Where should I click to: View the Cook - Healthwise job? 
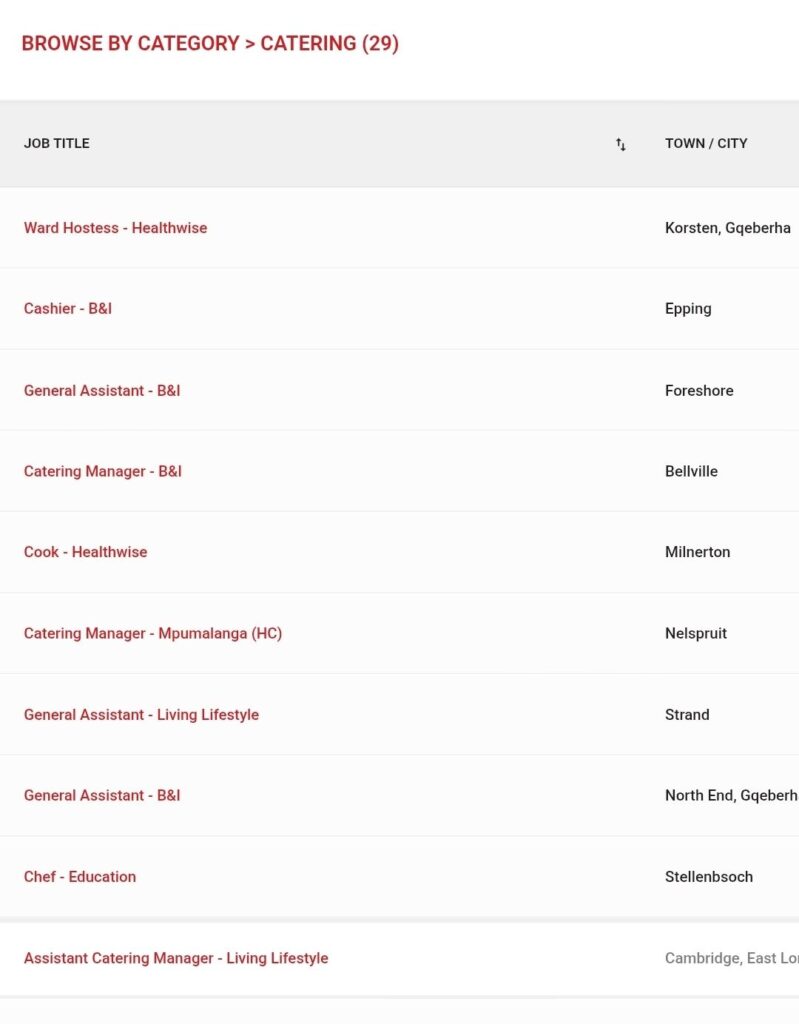(x=85, y=552)
